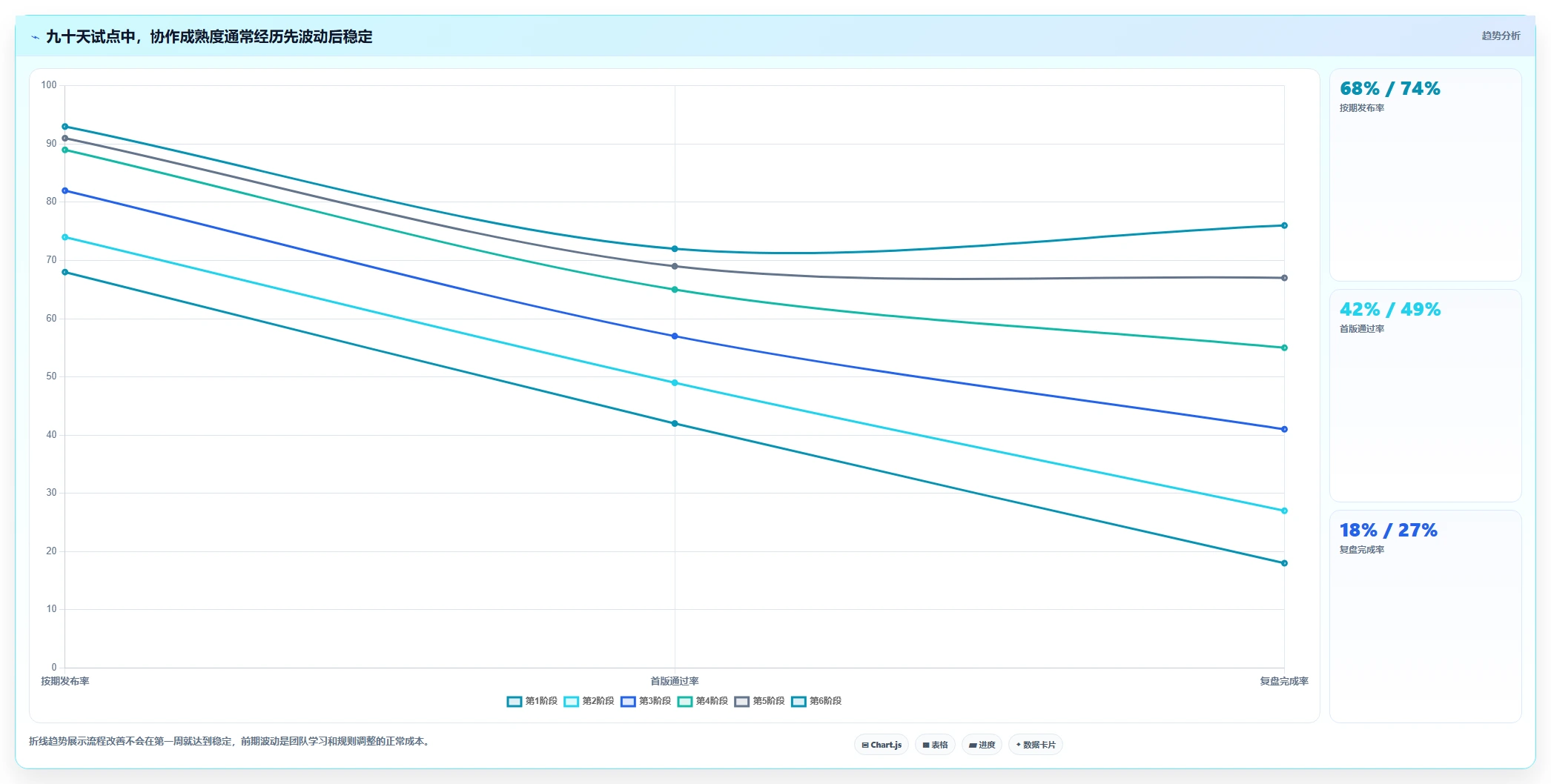Viewport: 1551px width, 784px height.
Task: Click 第4阶段 data point at 复盘完成率 (55)
Action: [1284, 348]
